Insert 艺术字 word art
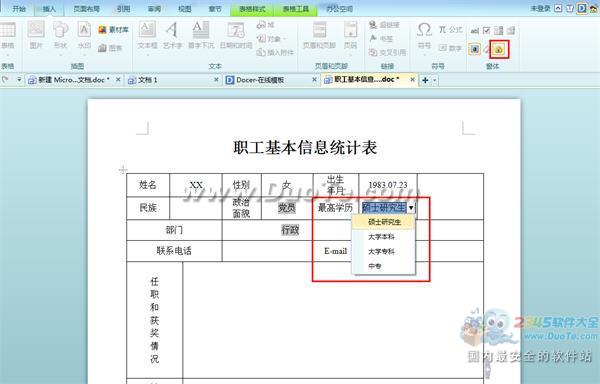This screenshot has height=384, width=600. pos(172,35)
